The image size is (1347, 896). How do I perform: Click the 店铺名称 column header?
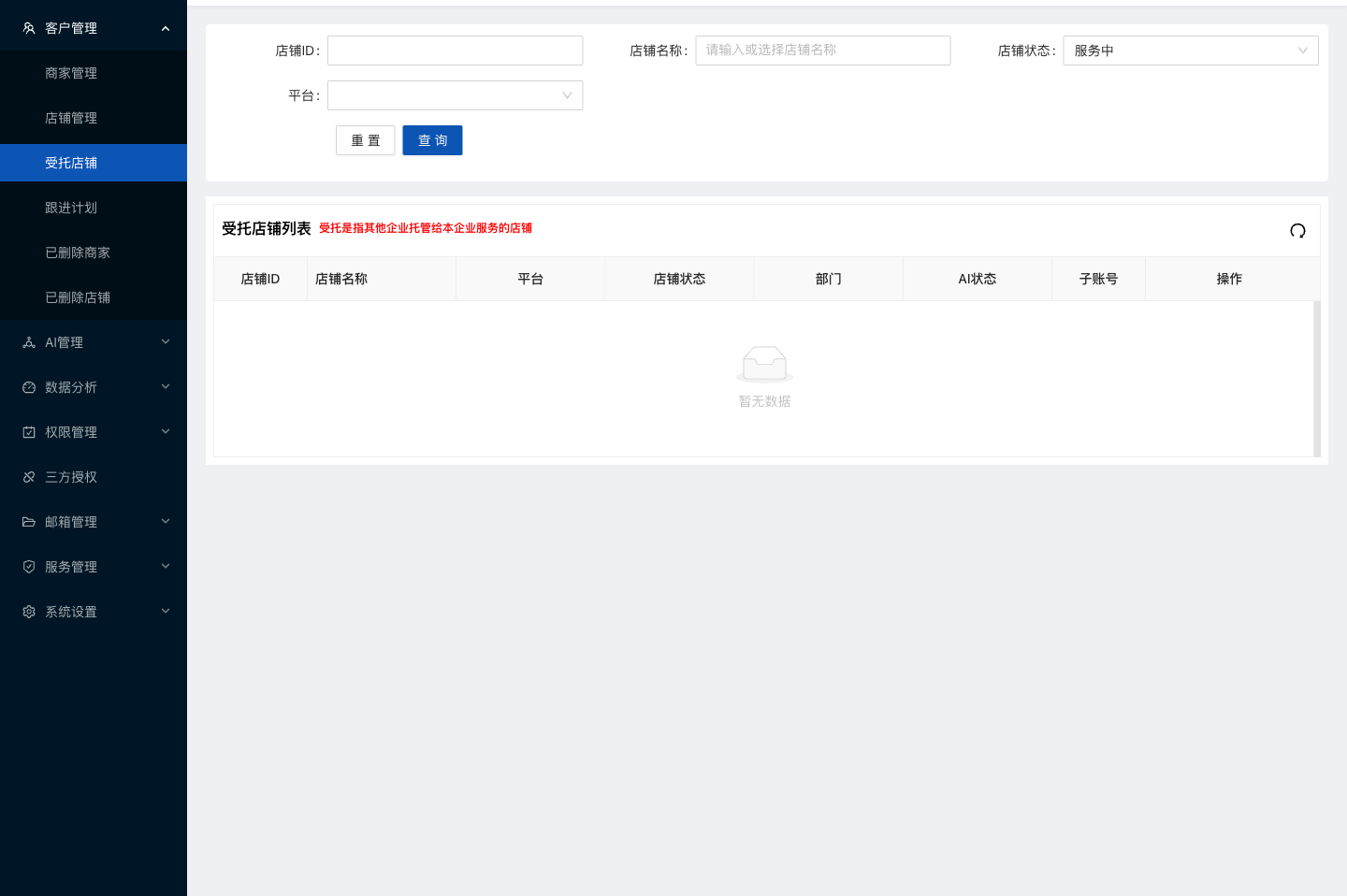tap(382, 279)
